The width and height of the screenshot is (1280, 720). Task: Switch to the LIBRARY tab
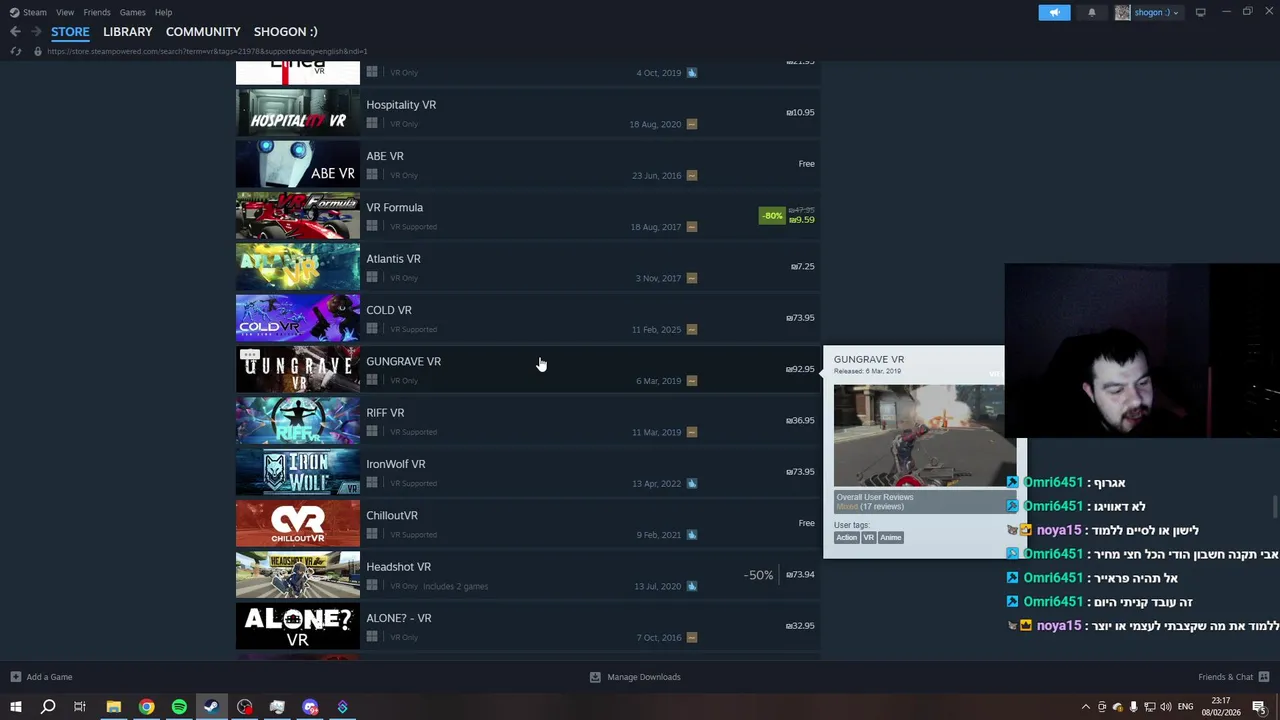128,31
